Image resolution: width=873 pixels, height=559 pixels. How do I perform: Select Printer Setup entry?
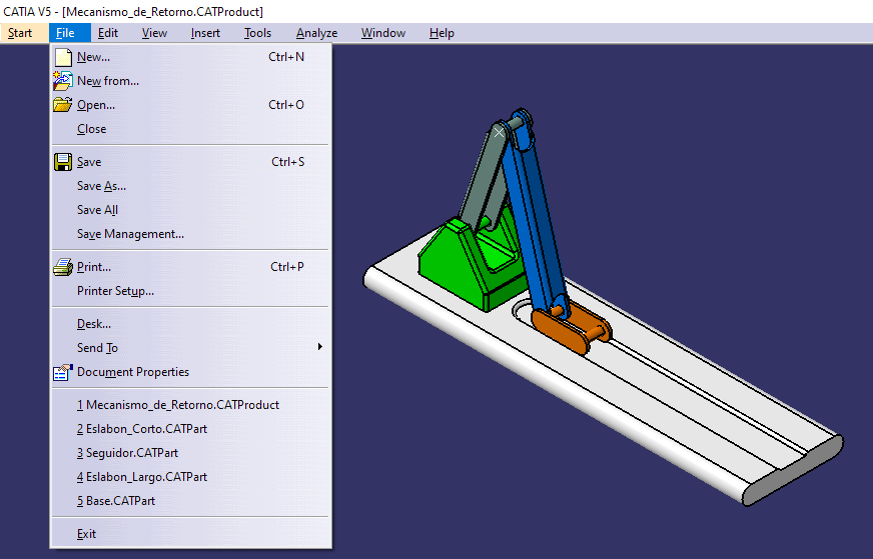click(x=115, y=291)
